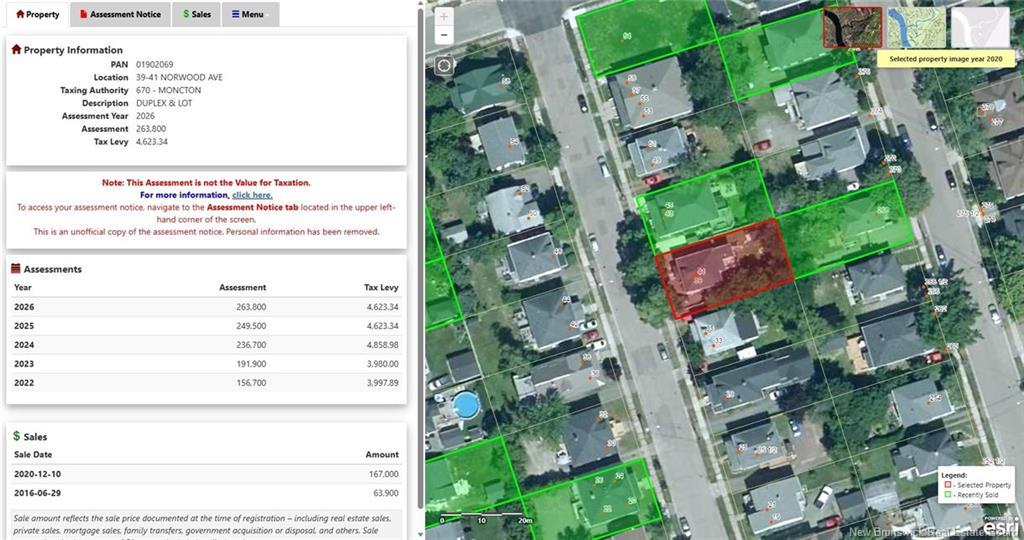The image size is (1024, 540).
Task: Zoom in on the map
Action: [444, 17]
